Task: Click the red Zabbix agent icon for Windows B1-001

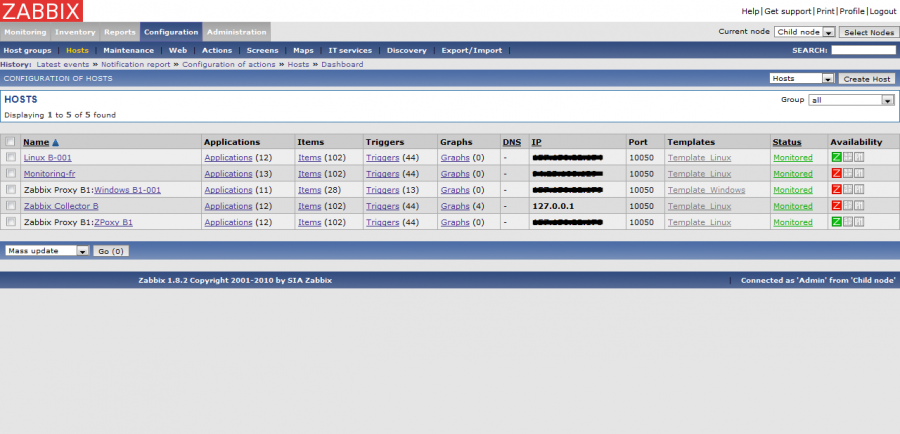Action: point(836,189)
